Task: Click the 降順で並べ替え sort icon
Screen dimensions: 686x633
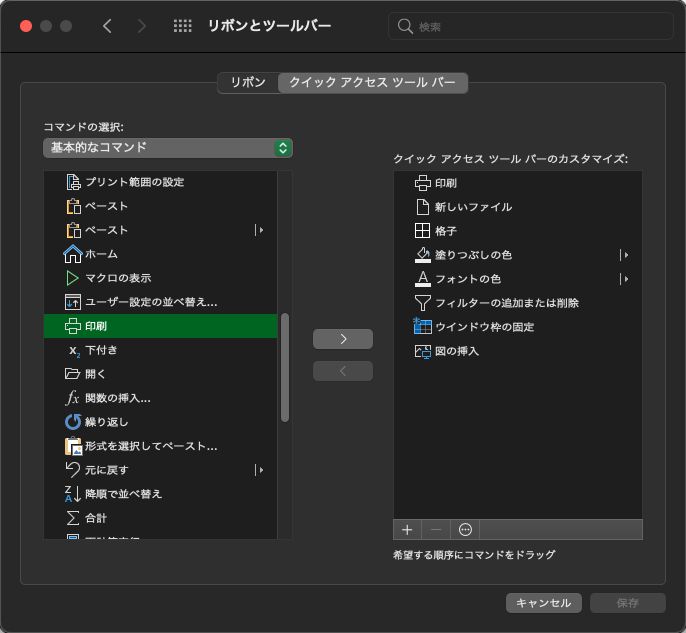Action: pos(72,494)
